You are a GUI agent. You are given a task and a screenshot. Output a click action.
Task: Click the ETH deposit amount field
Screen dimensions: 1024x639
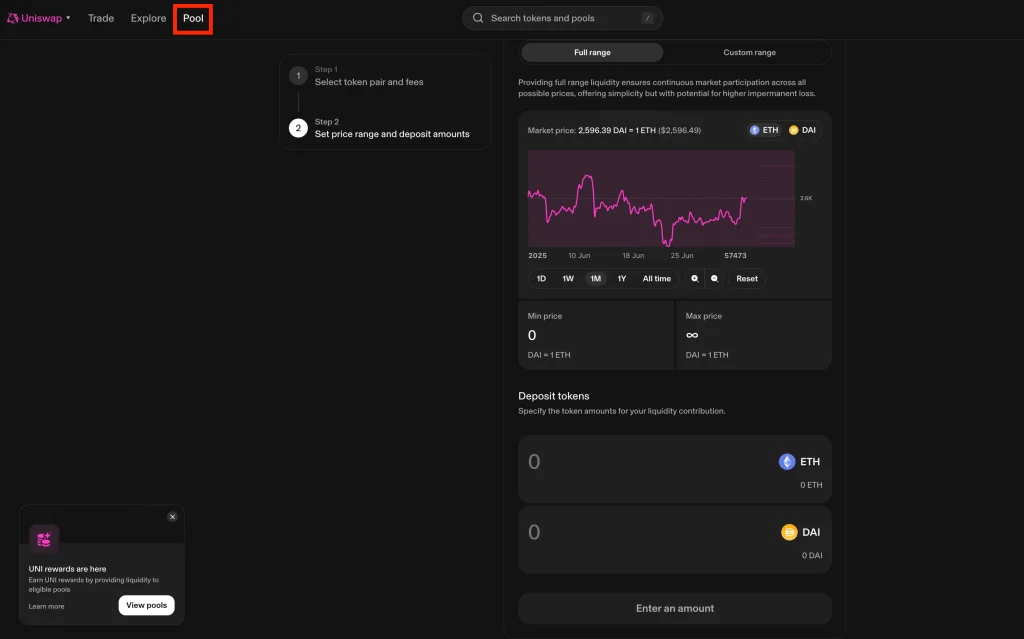(675, 469)
